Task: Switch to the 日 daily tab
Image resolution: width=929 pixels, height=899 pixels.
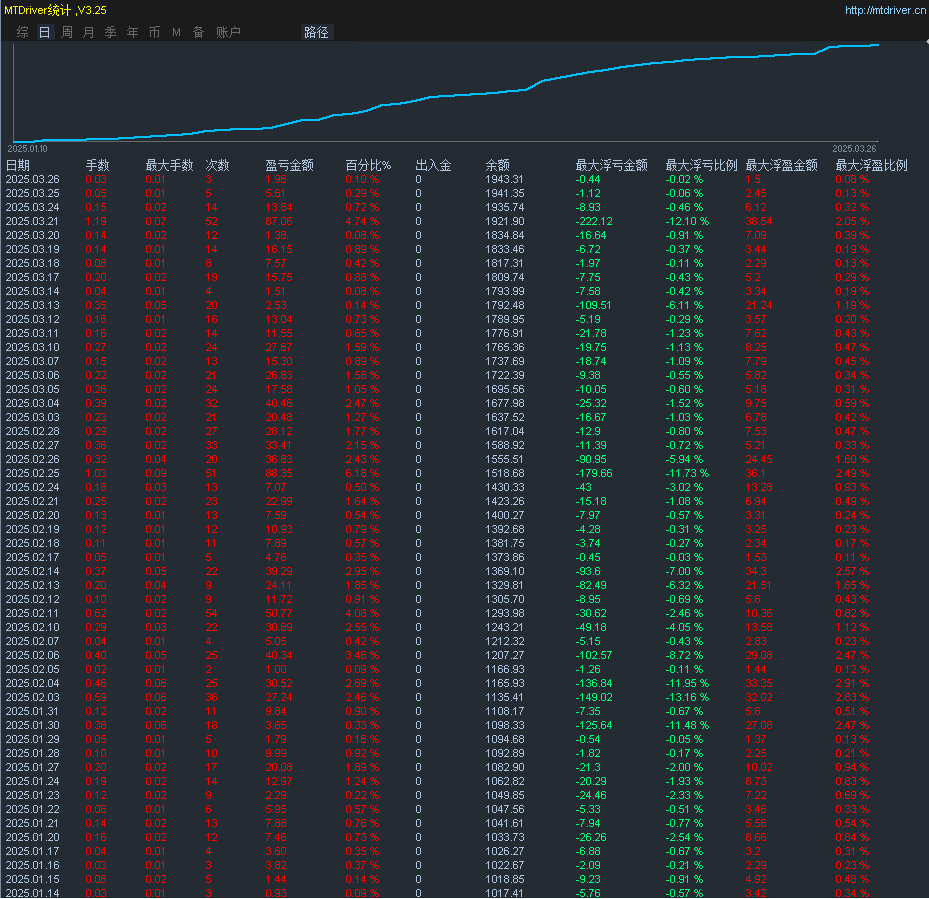Action: coord(43,32)
